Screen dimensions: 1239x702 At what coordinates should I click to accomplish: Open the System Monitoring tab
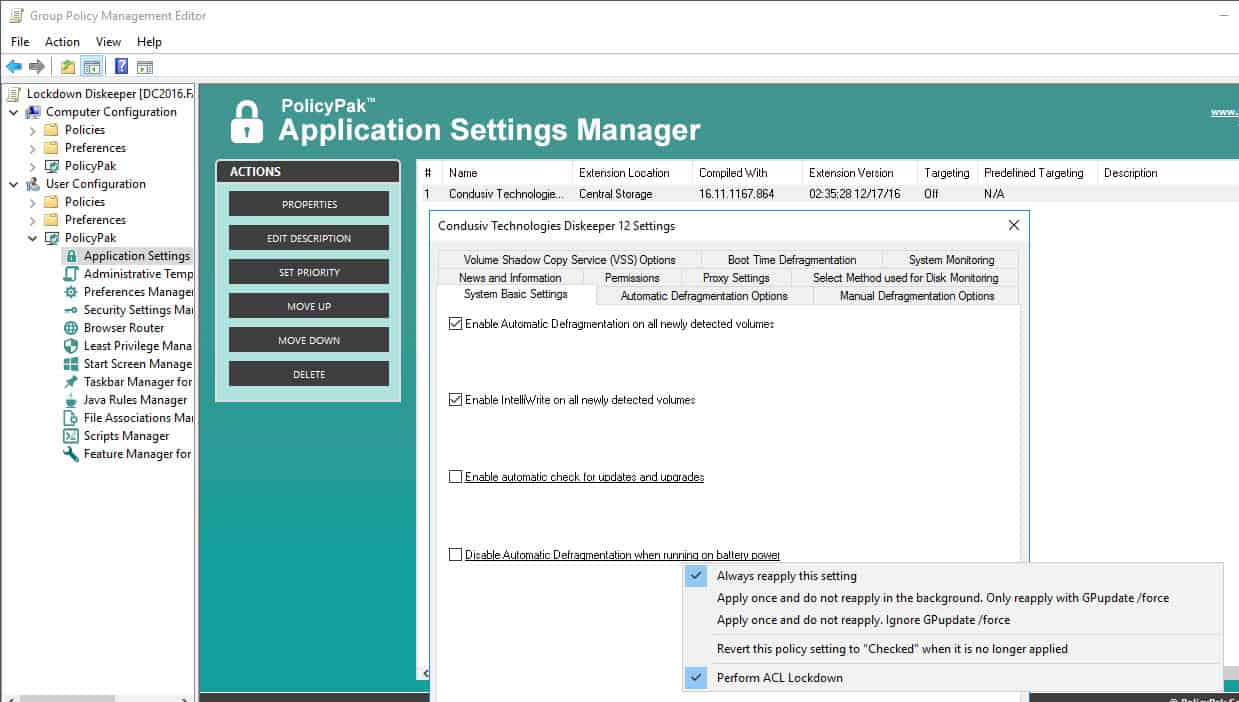click(951, 260)
